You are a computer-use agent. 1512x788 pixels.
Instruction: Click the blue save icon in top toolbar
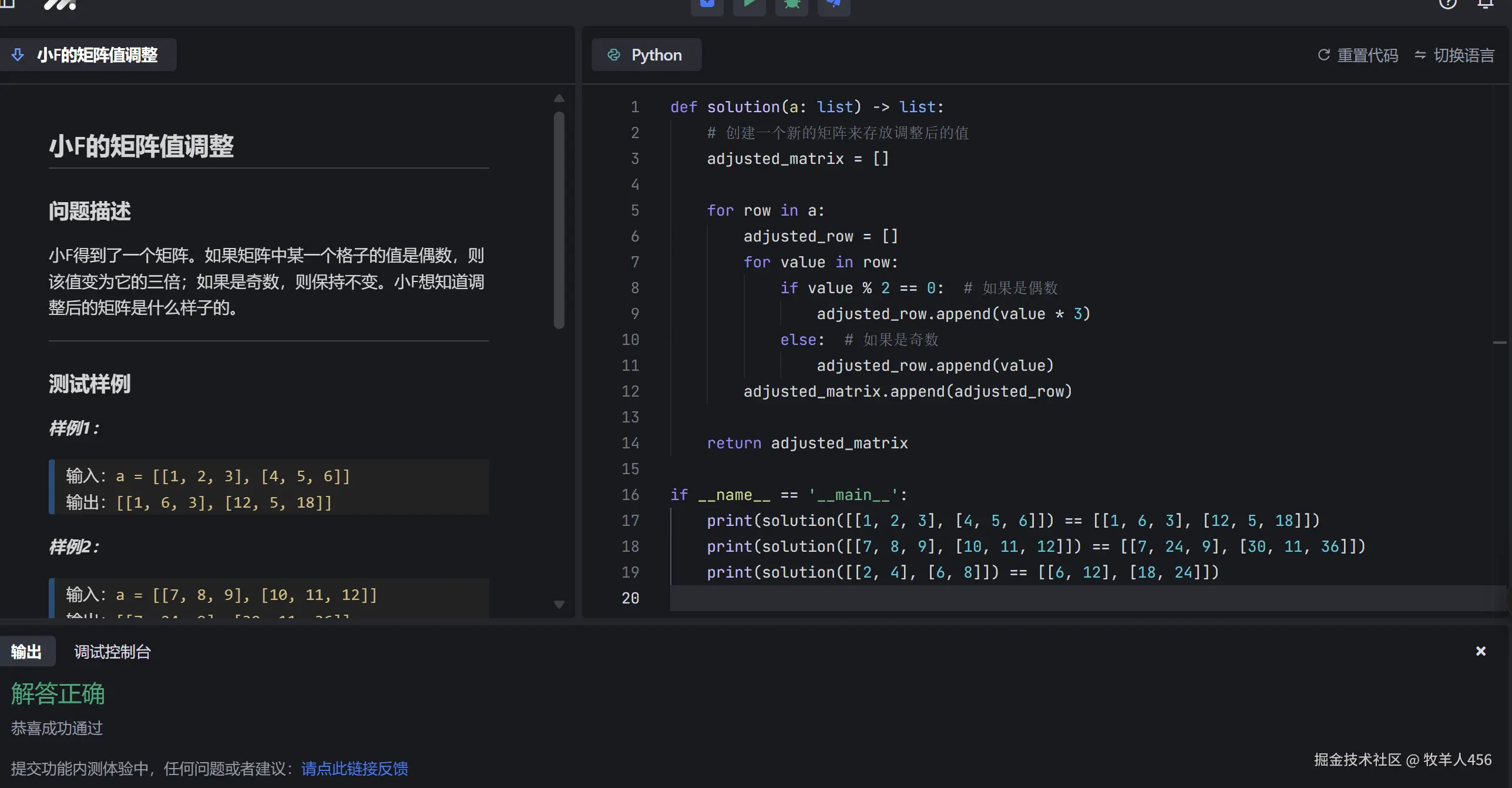707,5
